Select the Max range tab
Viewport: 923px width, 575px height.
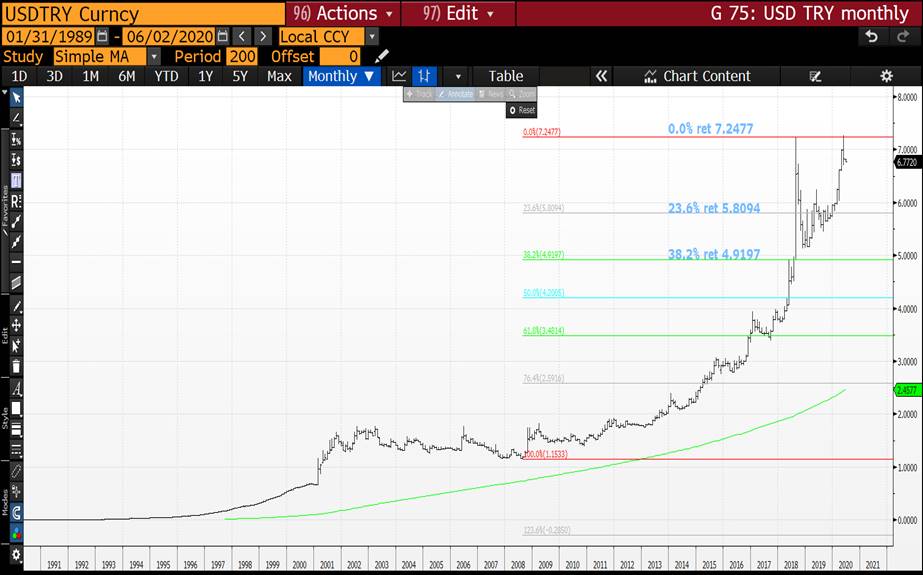tap(279, 76)
